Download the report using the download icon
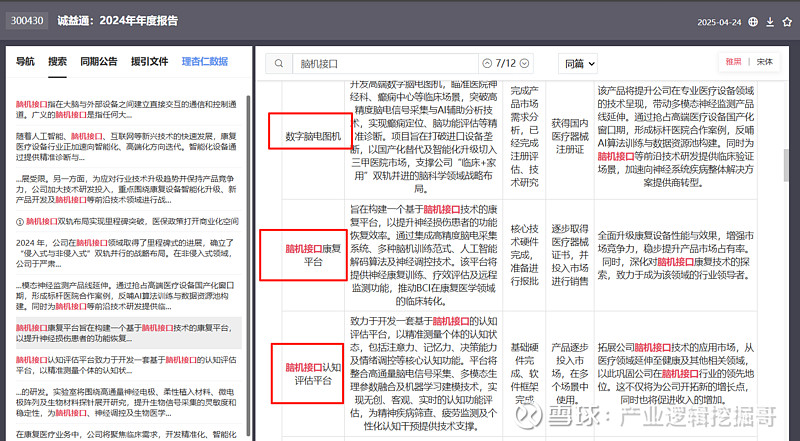This screenshot has width=800, height=441. [x=770, y=22]
